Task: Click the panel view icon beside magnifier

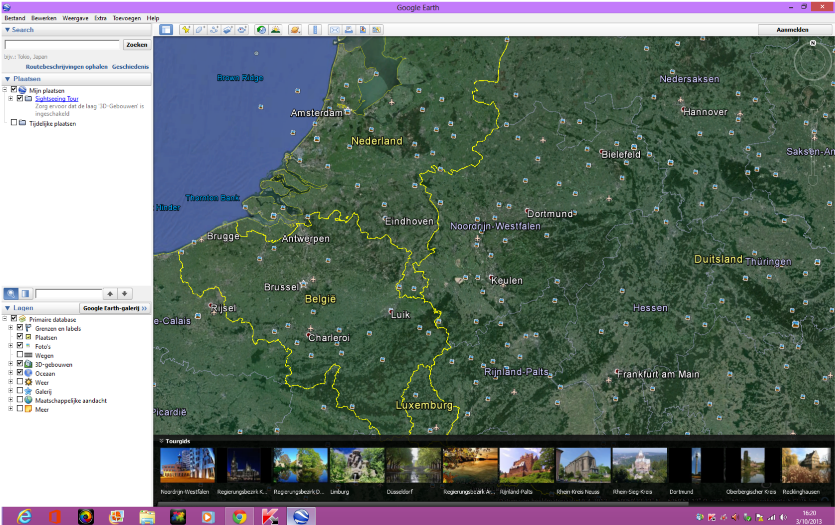Action: (x=25, y=293)
